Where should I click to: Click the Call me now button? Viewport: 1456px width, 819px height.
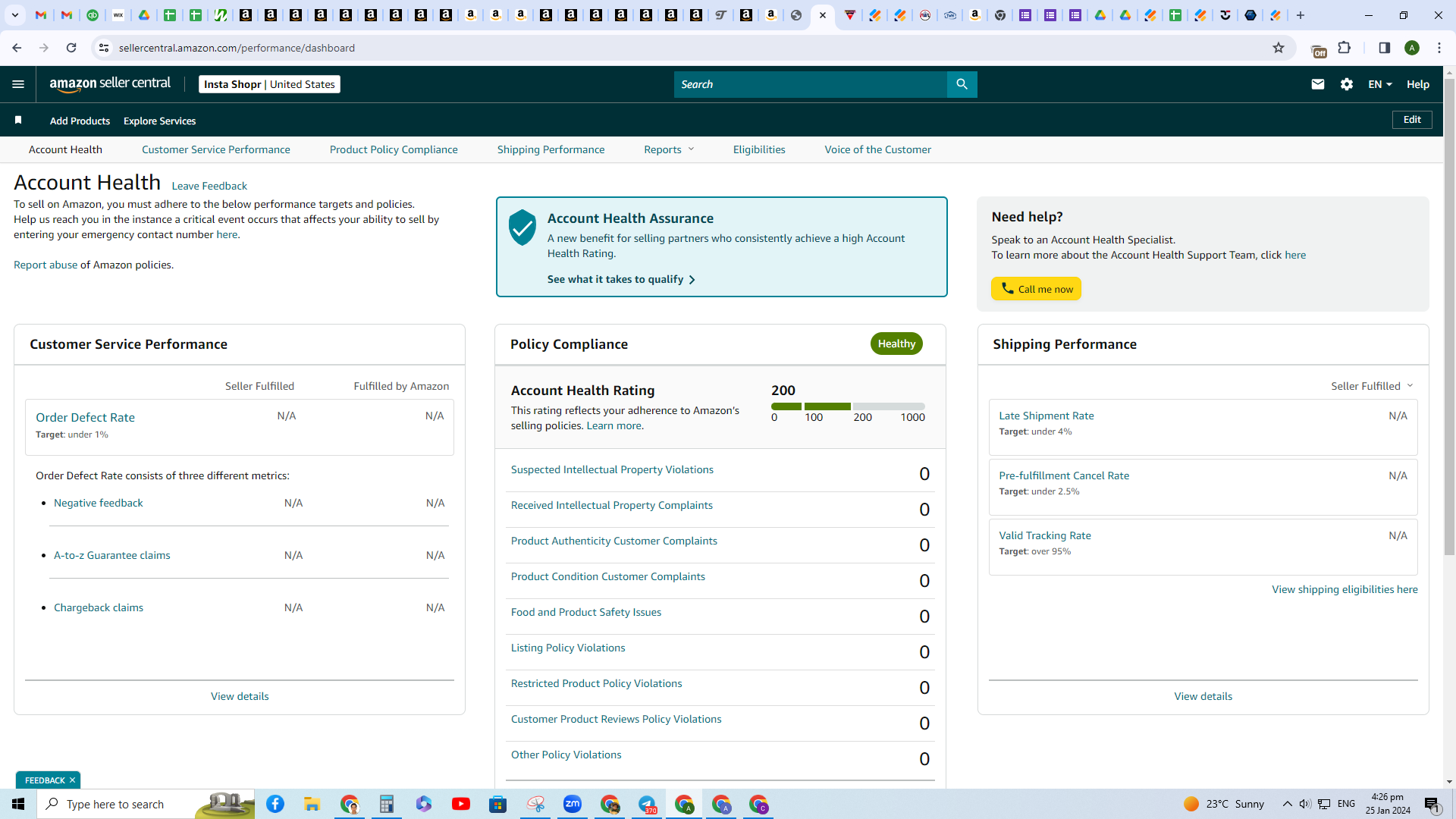point(1036,289)
